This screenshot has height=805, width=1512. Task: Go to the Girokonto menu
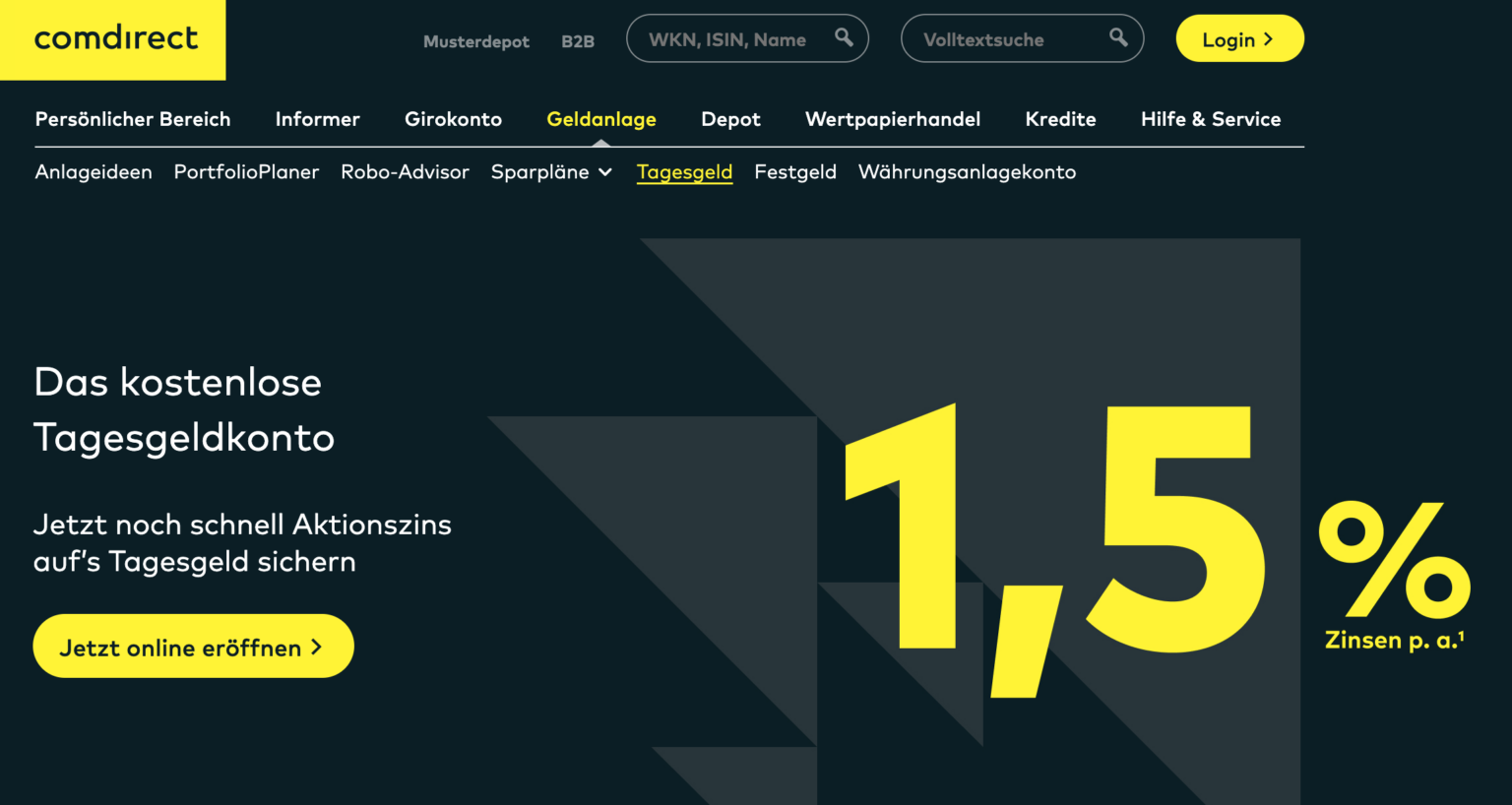pyautogui.click(x=453, y=119)
